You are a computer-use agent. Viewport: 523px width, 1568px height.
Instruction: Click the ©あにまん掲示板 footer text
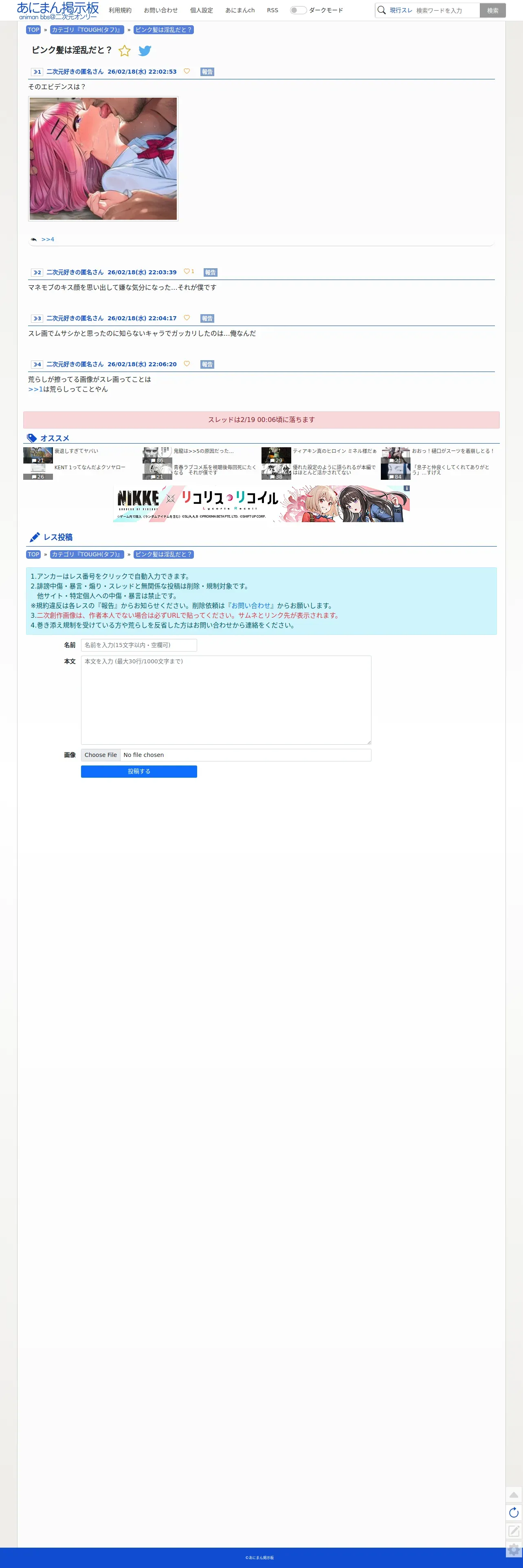[260, 1558]
